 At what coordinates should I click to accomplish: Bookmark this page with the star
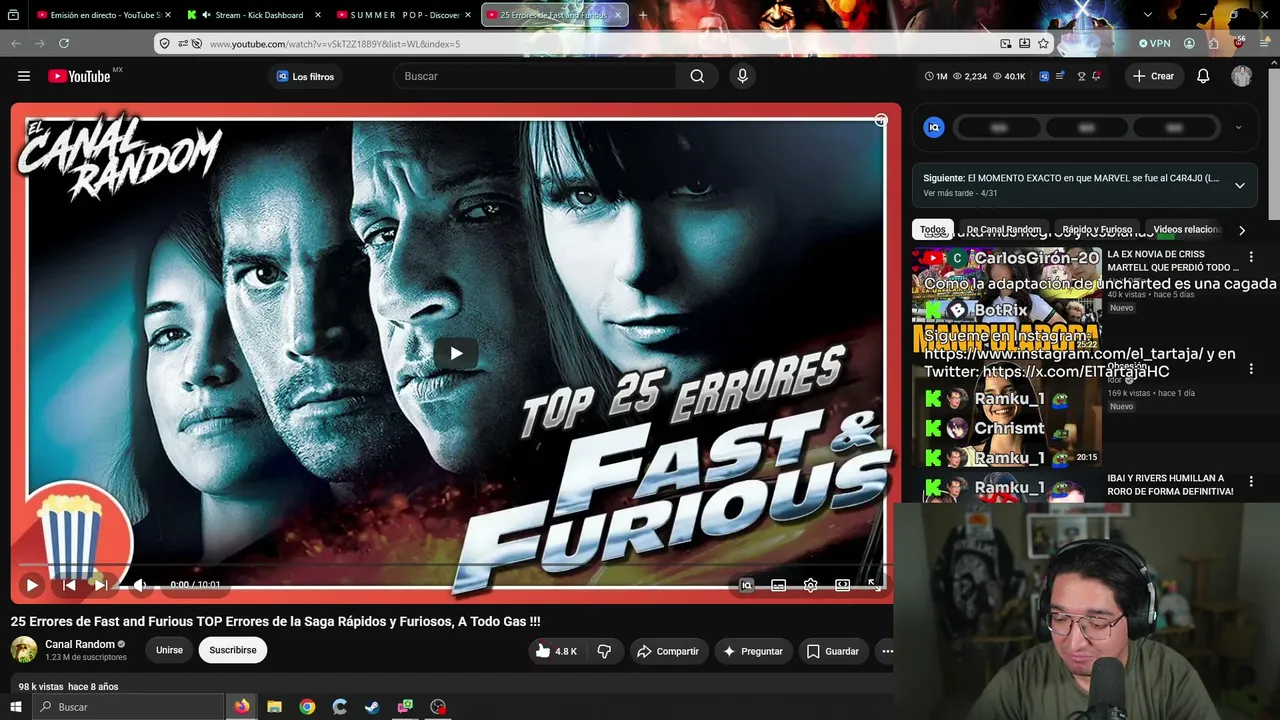click(x=1043, y=44)
